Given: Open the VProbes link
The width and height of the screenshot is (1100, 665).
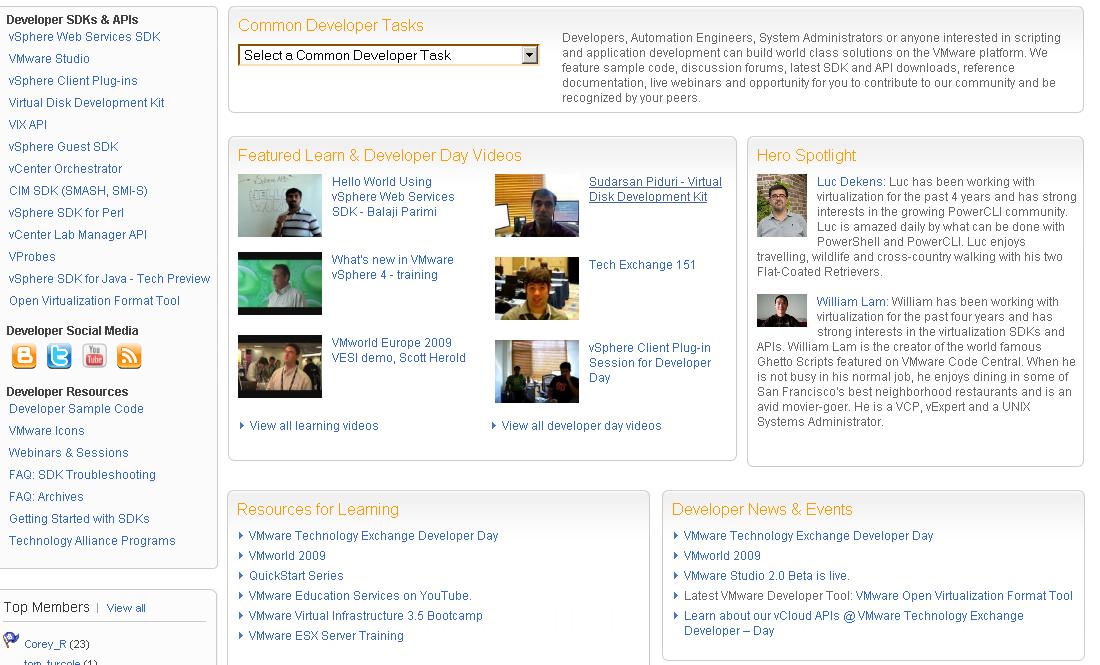Looking at the screenshot, I should coord(32,257).
